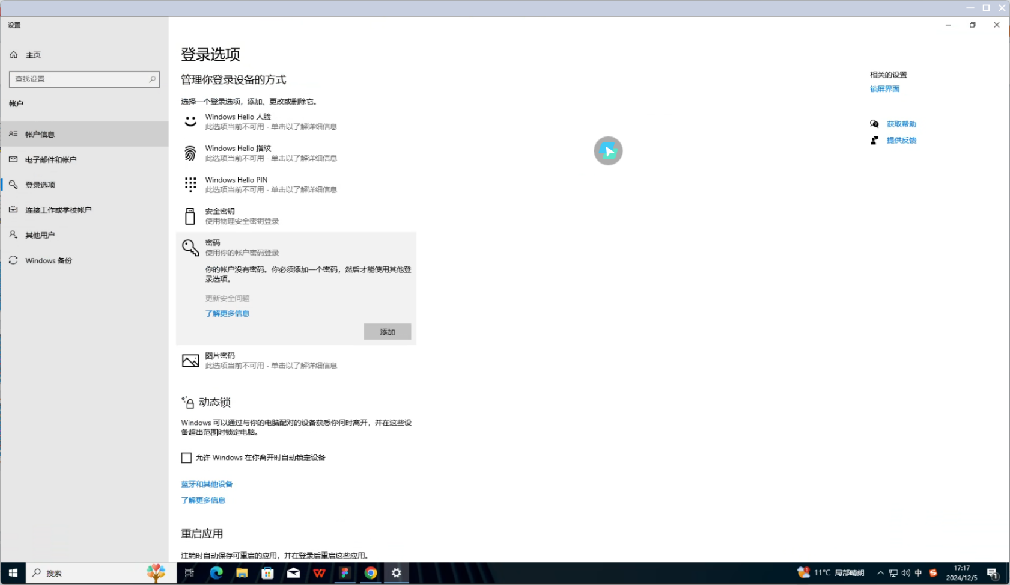Click the search highlights image in the taskbar search
Image resolution: width=1010 pixels, height=585 pixels.
click(156, 573)
